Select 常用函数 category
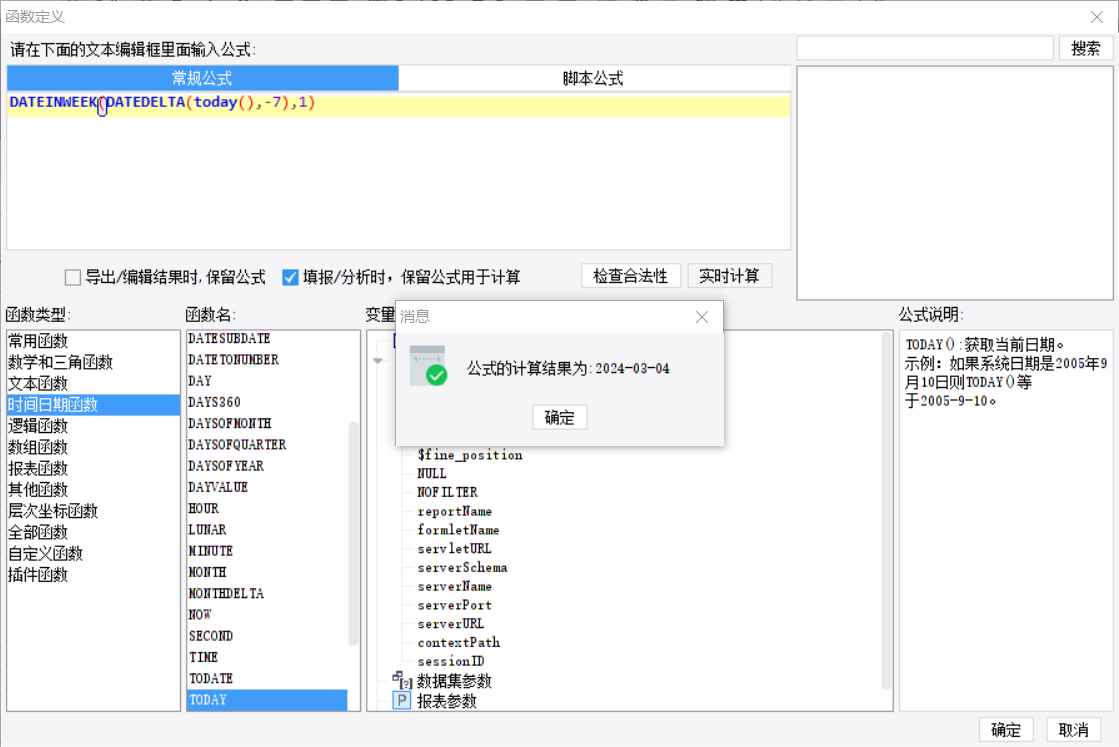 tap(93, 341)
